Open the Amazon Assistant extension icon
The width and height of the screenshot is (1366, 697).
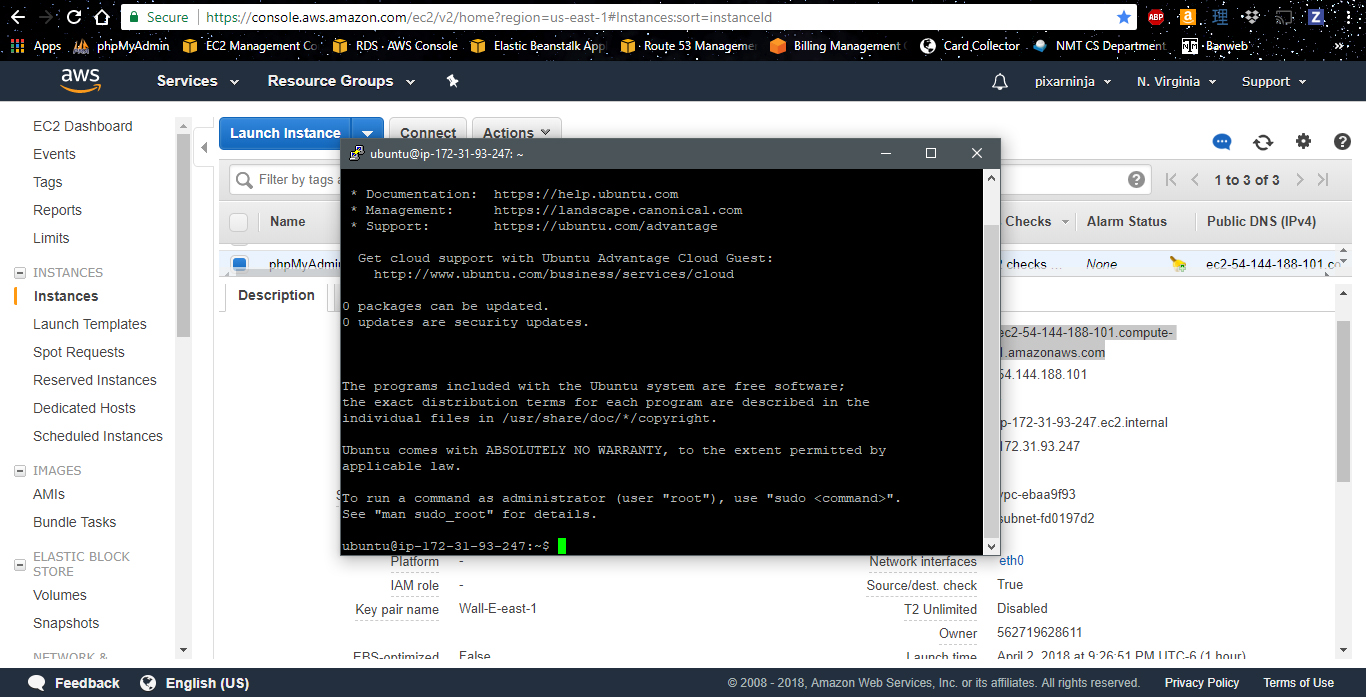click(x=1187, y=17)
